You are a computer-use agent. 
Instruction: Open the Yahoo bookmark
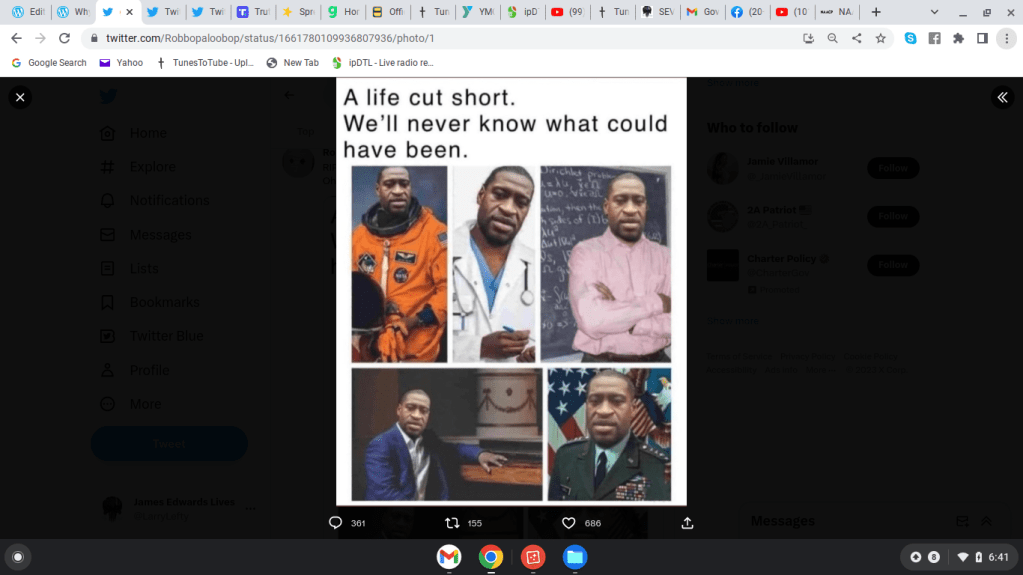[121, 62]
